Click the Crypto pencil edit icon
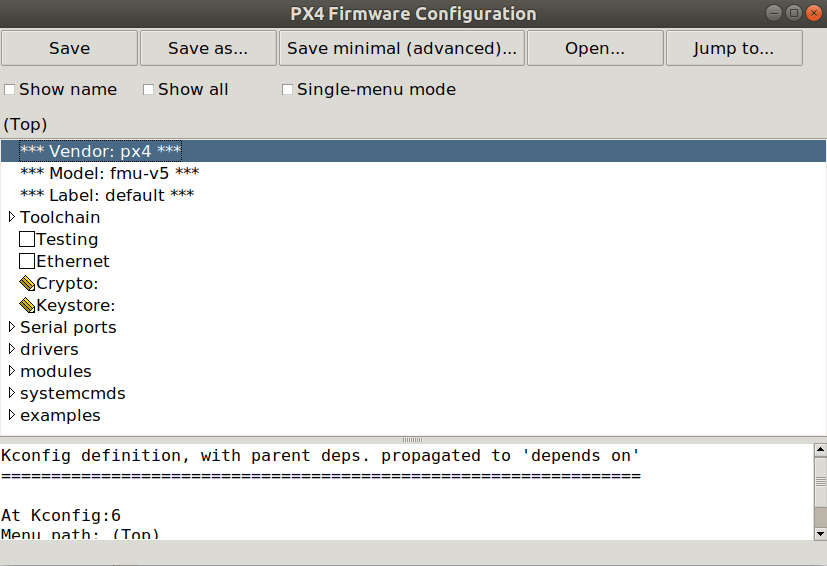 tap(27, 284)
